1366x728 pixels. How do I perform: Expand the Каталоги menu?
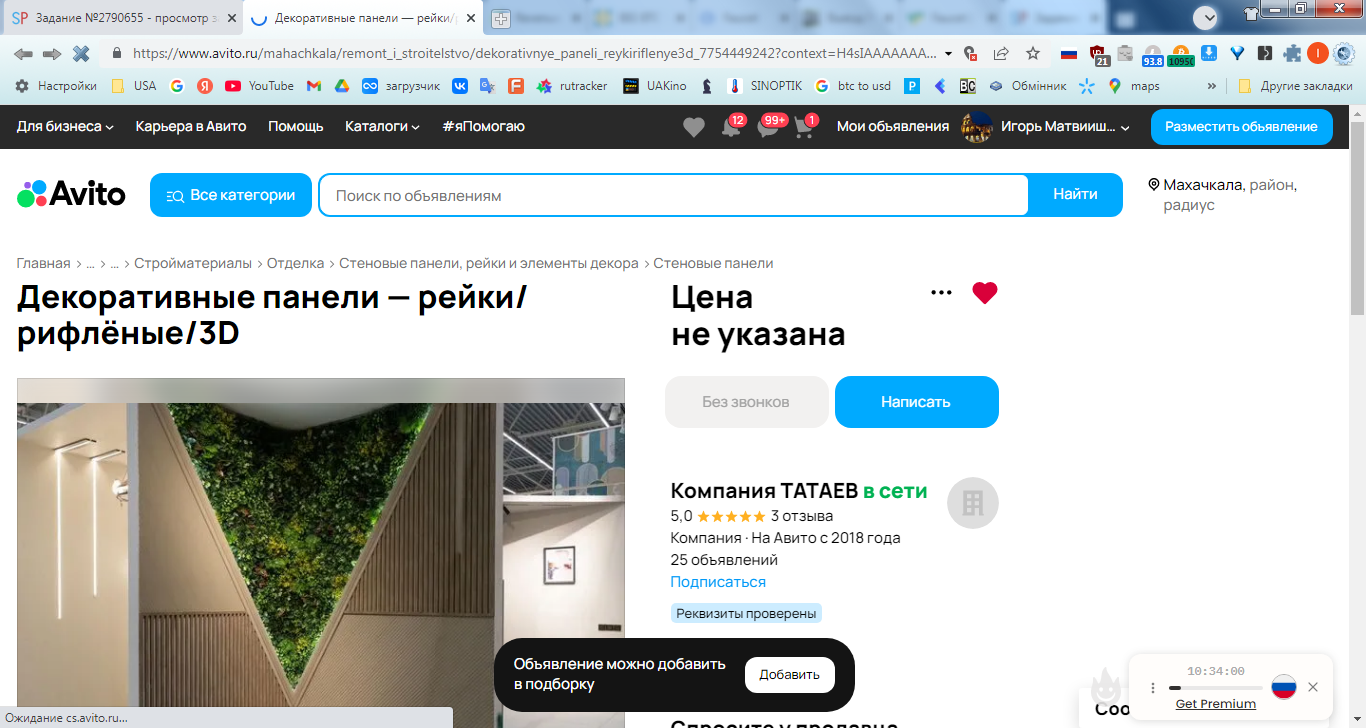click(x=382, y=127)
